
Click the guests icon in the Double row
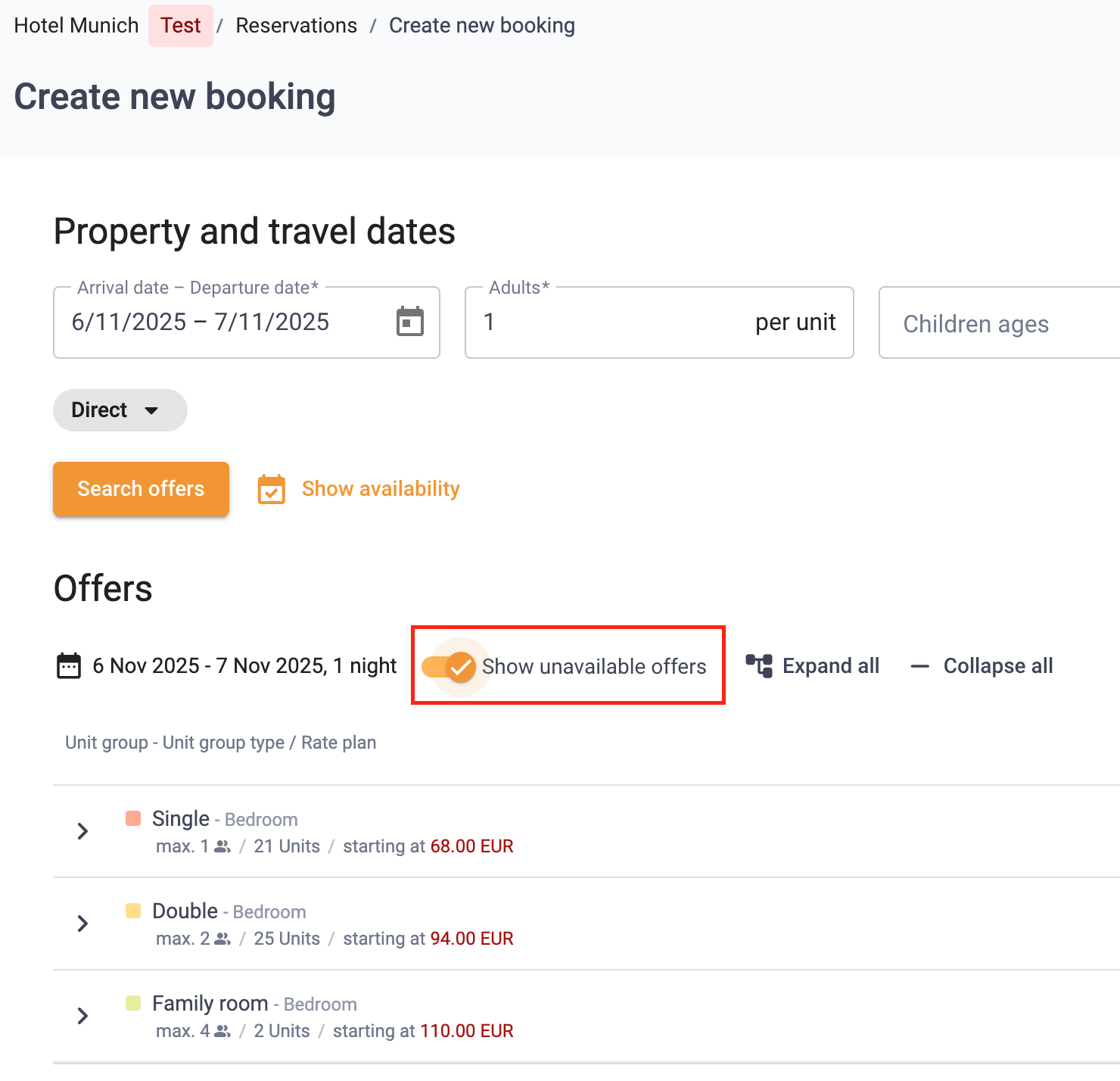coord(222,939)
